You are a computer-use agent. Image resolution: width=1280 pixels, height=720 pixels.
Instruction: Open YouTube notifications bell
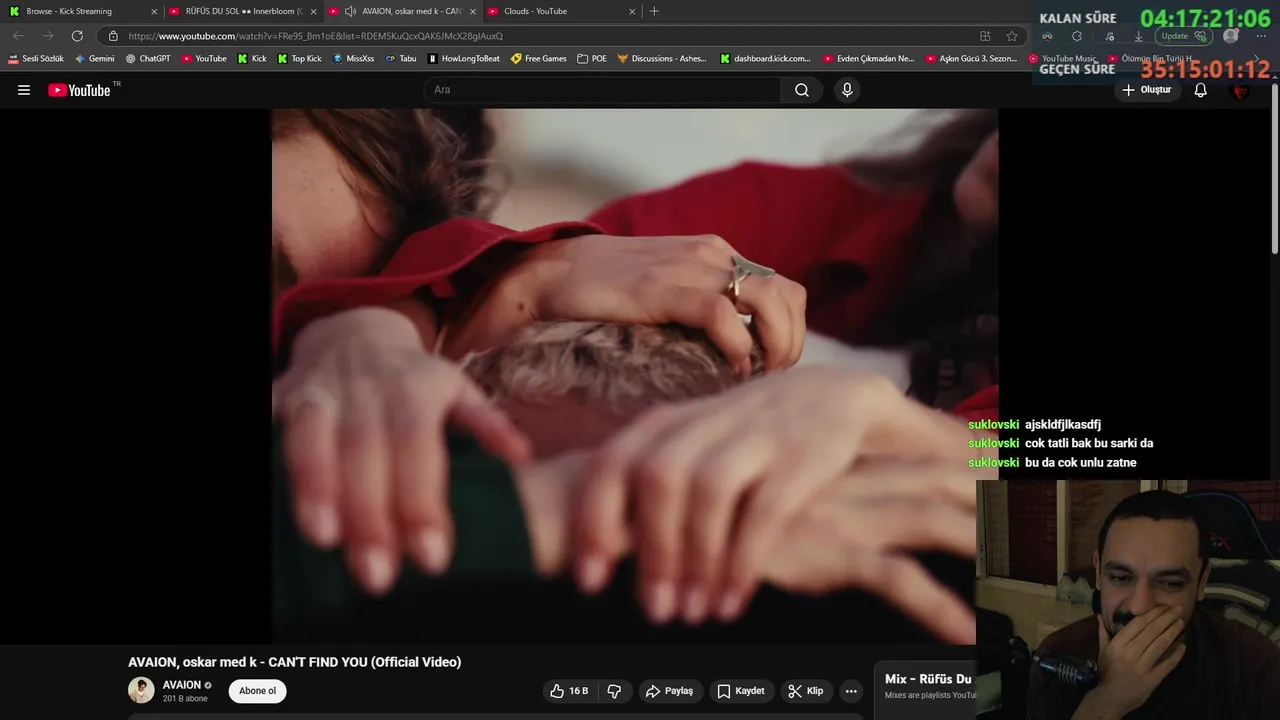(x=1201, y=90)
